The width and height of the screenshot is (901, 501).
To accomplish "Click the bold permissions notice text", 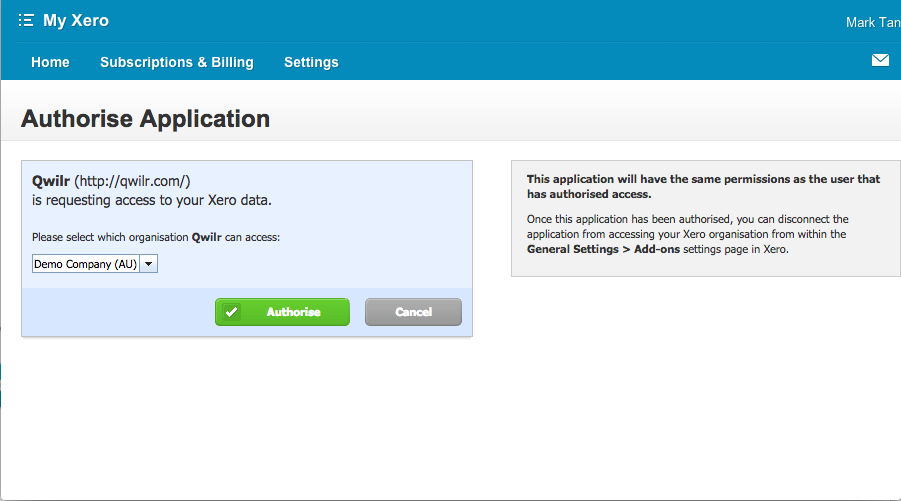I will (x=703, y=187).
